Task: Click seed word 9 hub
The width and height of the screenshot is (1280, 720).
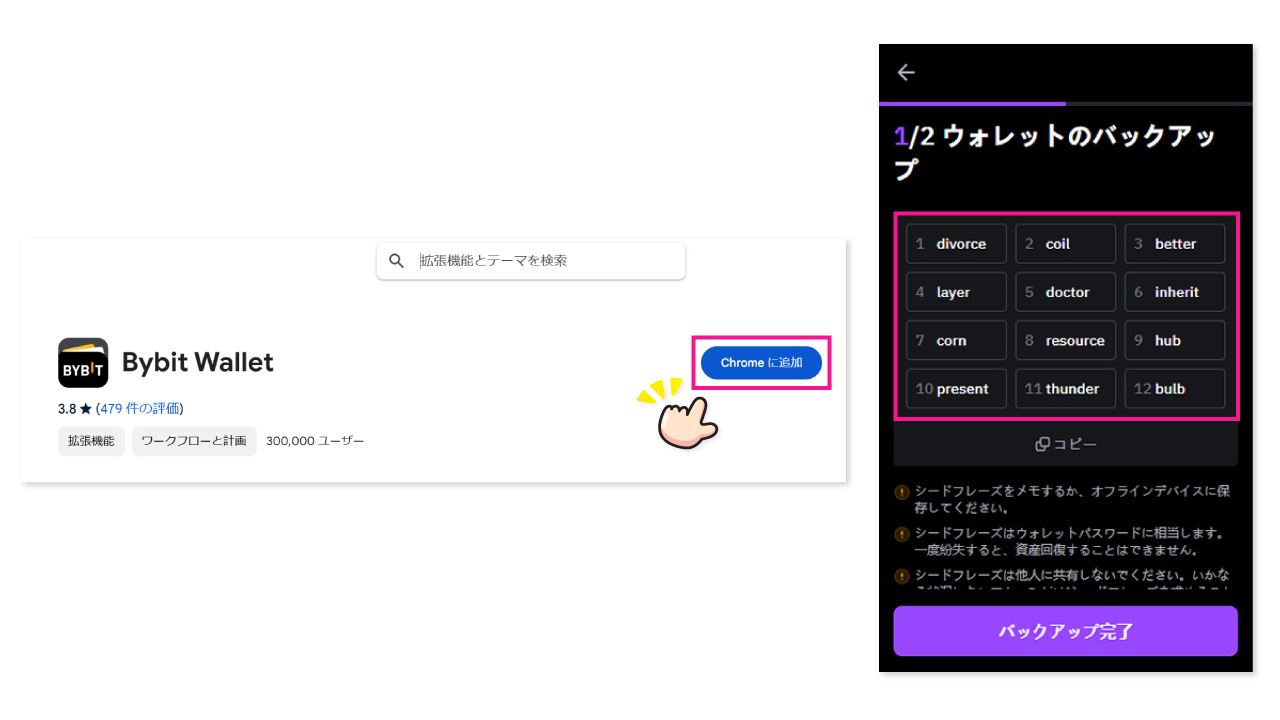Action: (1175, 340)
